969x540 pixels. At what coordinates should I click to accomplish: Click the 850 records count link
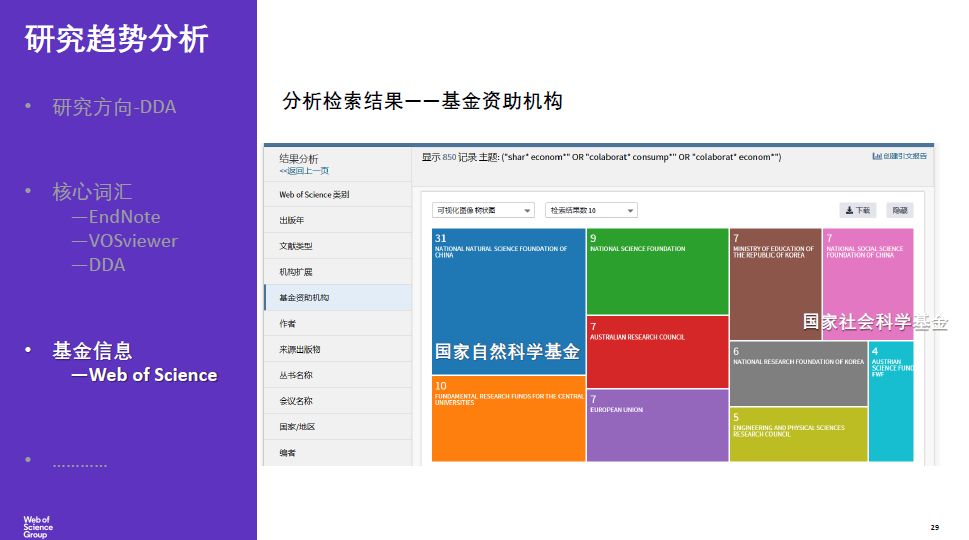pos(449,157)
